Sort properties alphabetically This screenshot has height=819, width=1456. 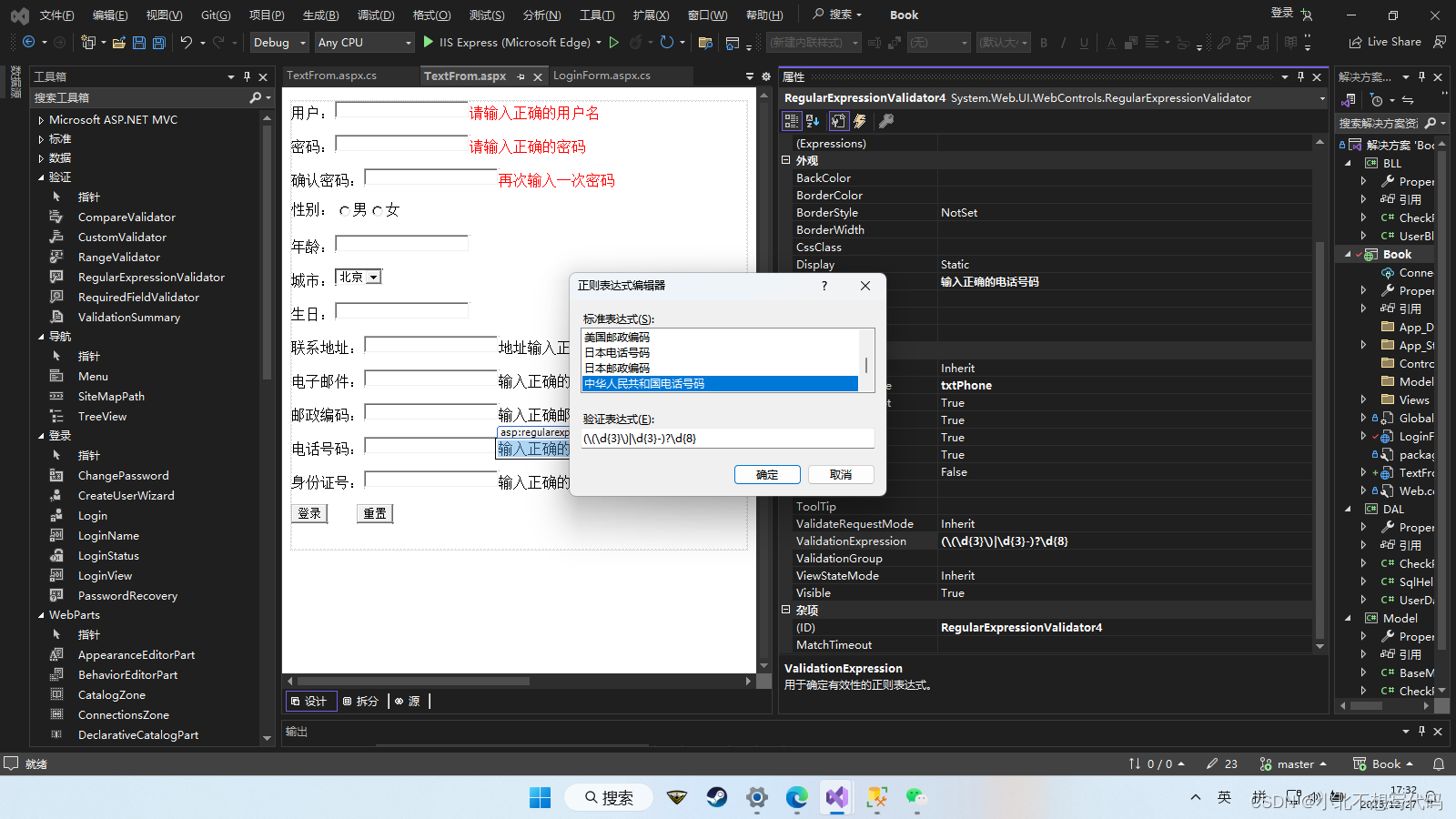(x=812, y=120)
